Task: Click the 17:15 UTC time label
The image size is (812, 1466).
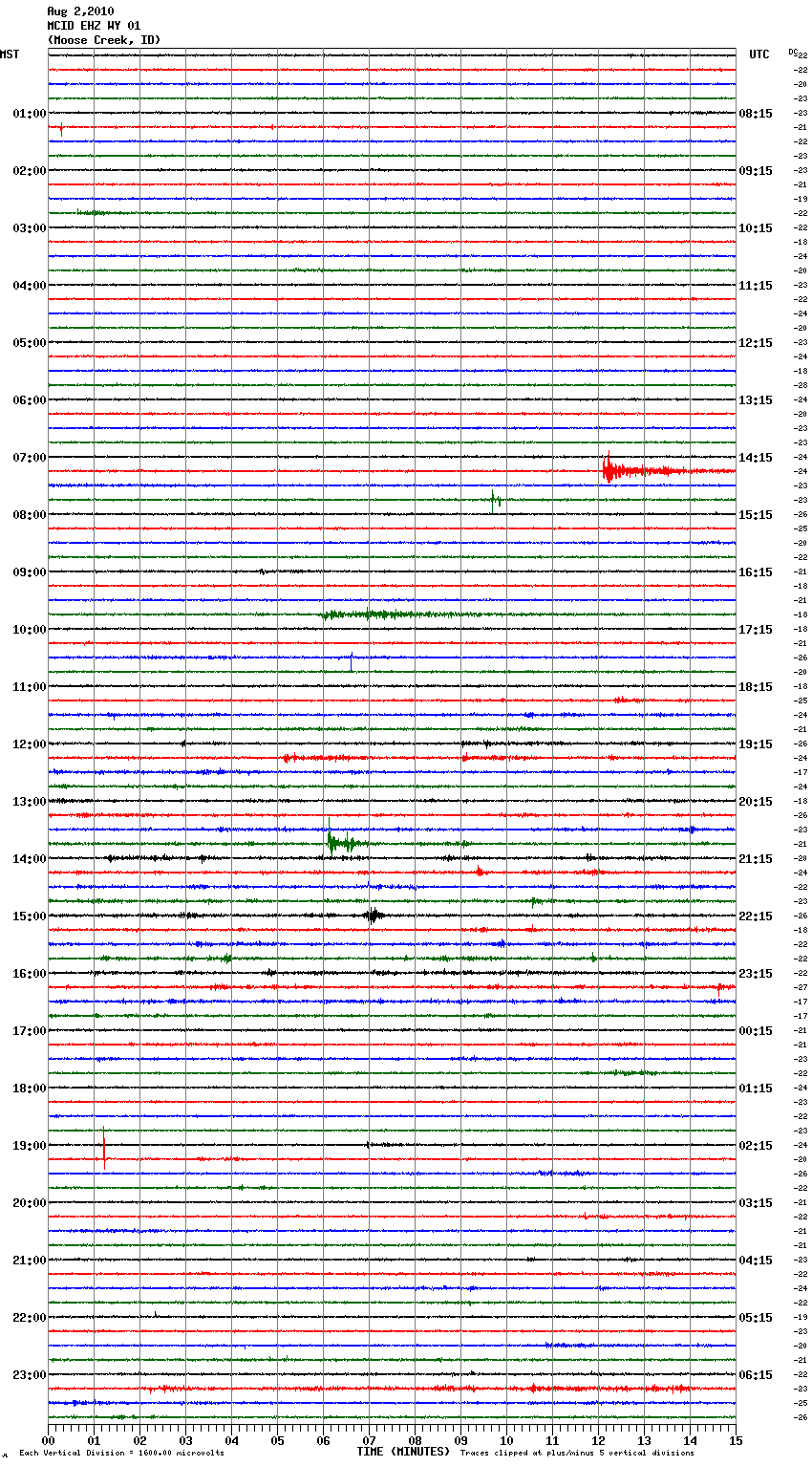Action: (756, 630)
